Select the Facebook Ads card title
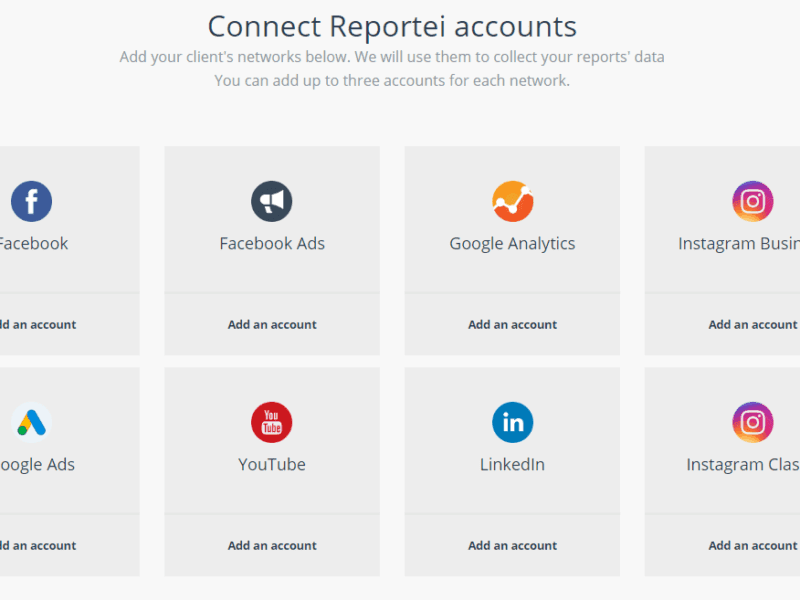Screen dimensions: 800x600 (x=272, y=243)
